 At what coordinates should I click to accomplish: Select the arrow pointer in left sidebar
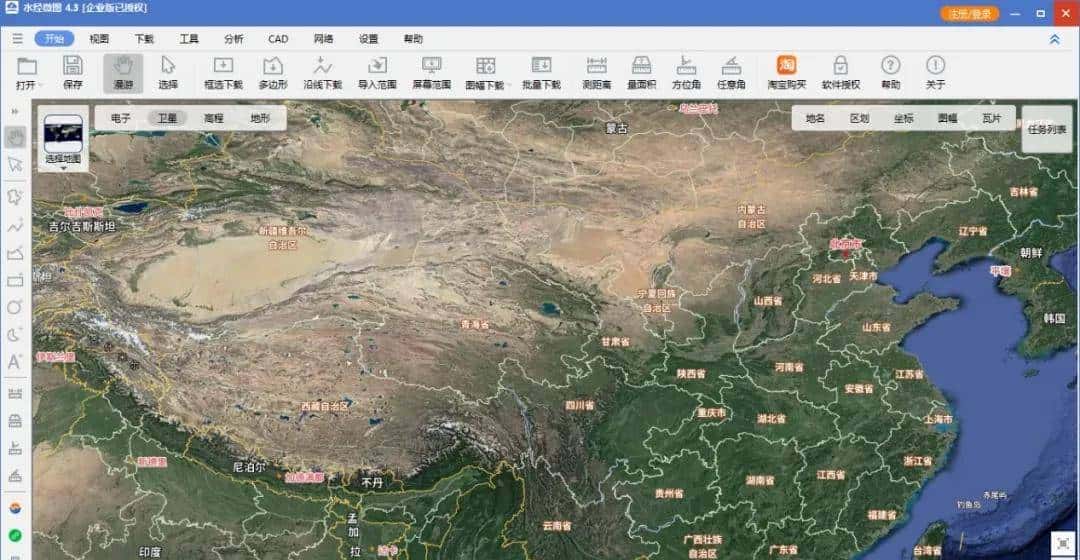point(15,165)
